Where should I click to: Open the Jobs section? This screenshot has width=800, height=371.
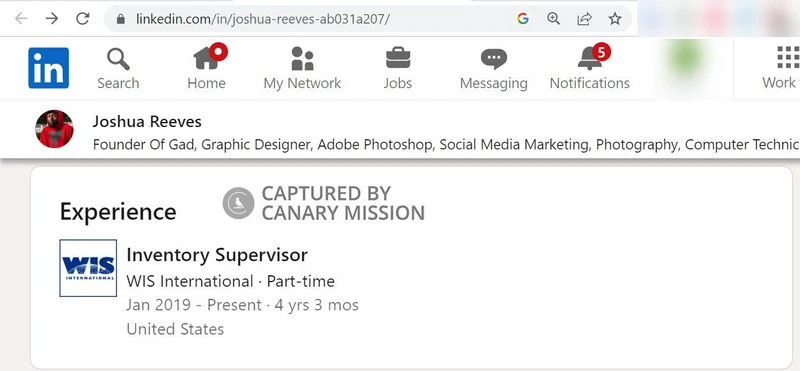click(398, 69)
